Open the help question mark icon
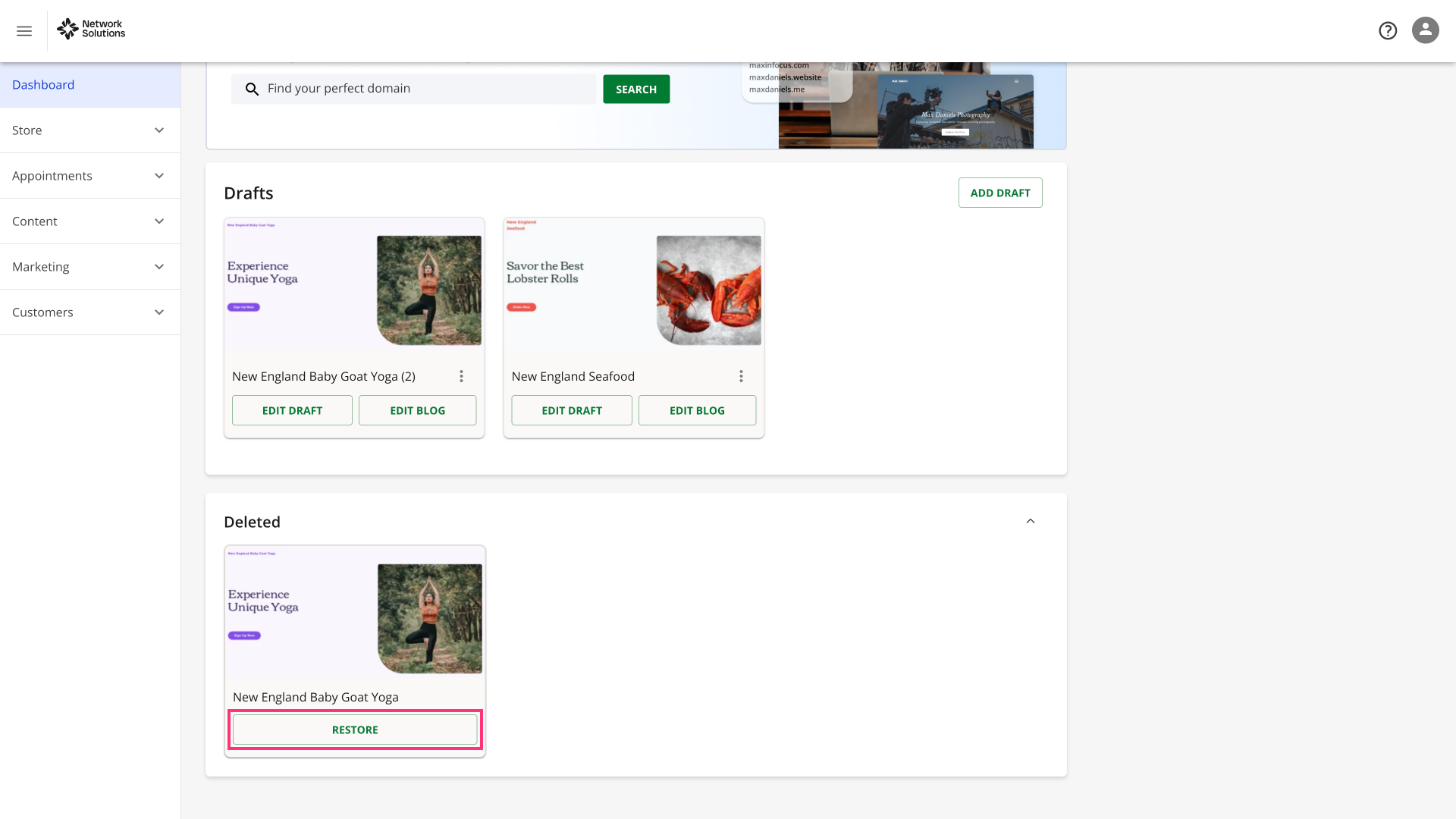 coord(1388,30)
